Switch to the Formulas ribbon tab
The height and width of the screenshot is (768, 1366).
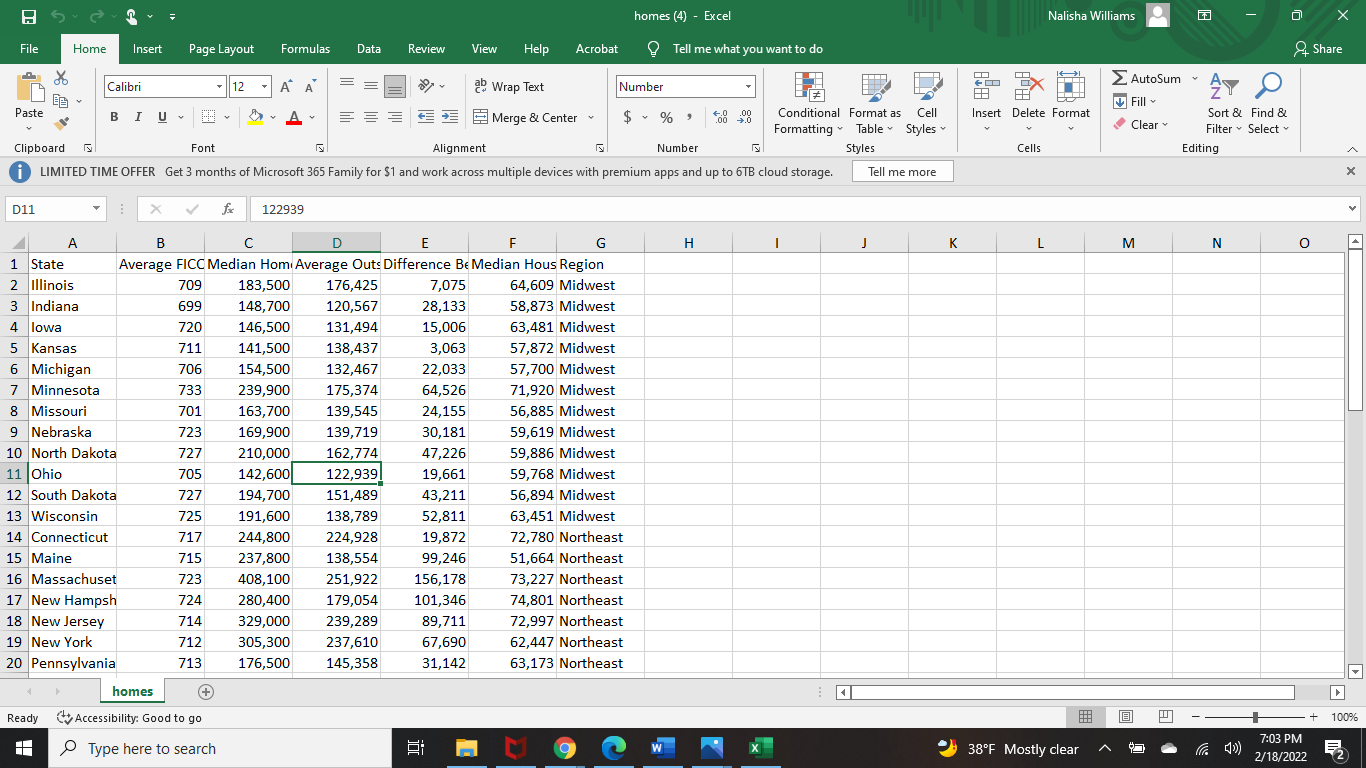(305, 48)
